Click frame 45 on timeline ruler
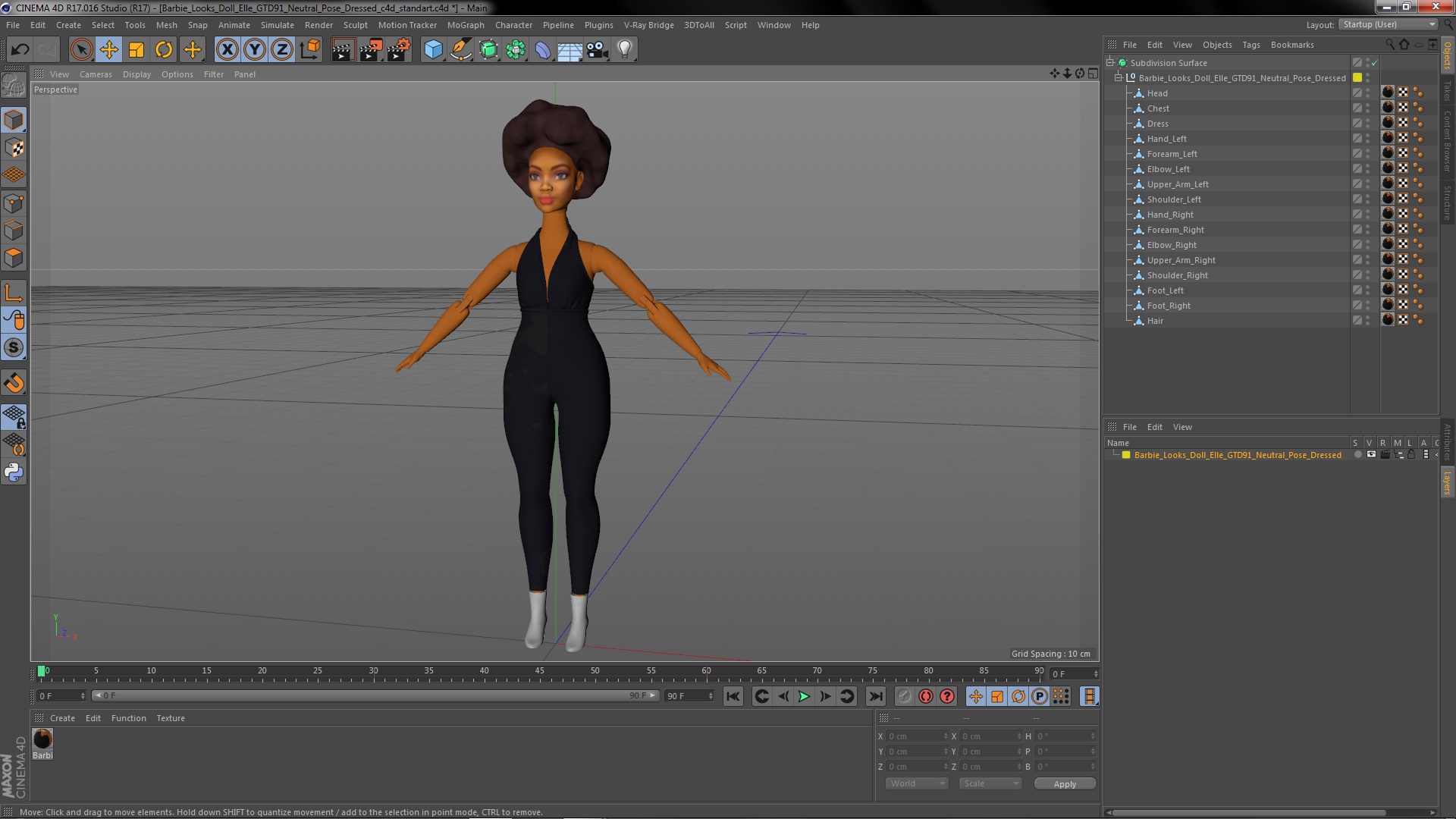This screenshot has width=1456, height=819. click(539, 671)
